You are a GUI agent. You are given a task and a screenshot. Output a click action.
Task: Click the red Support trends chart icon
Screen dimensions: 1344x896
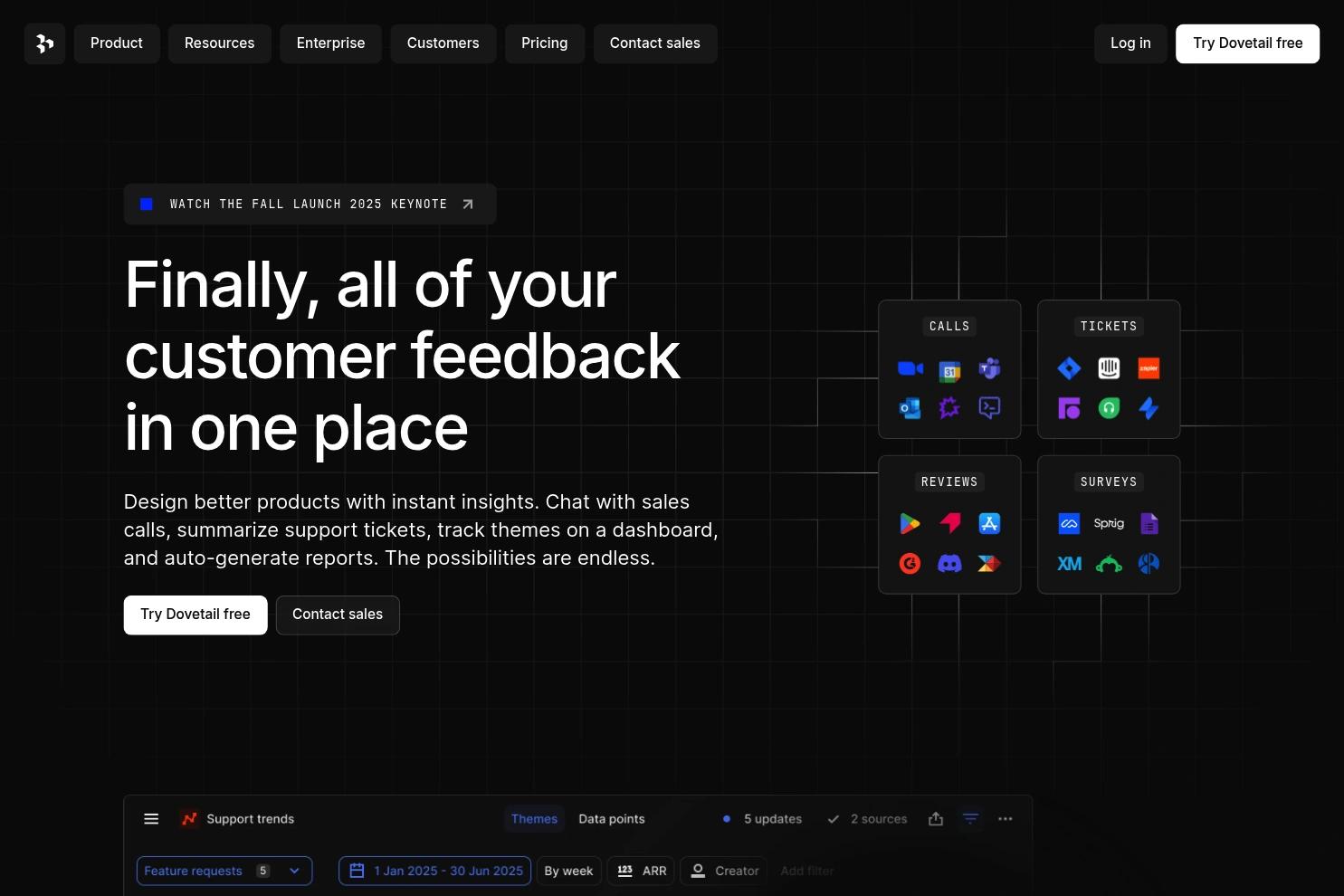(189, 819)
